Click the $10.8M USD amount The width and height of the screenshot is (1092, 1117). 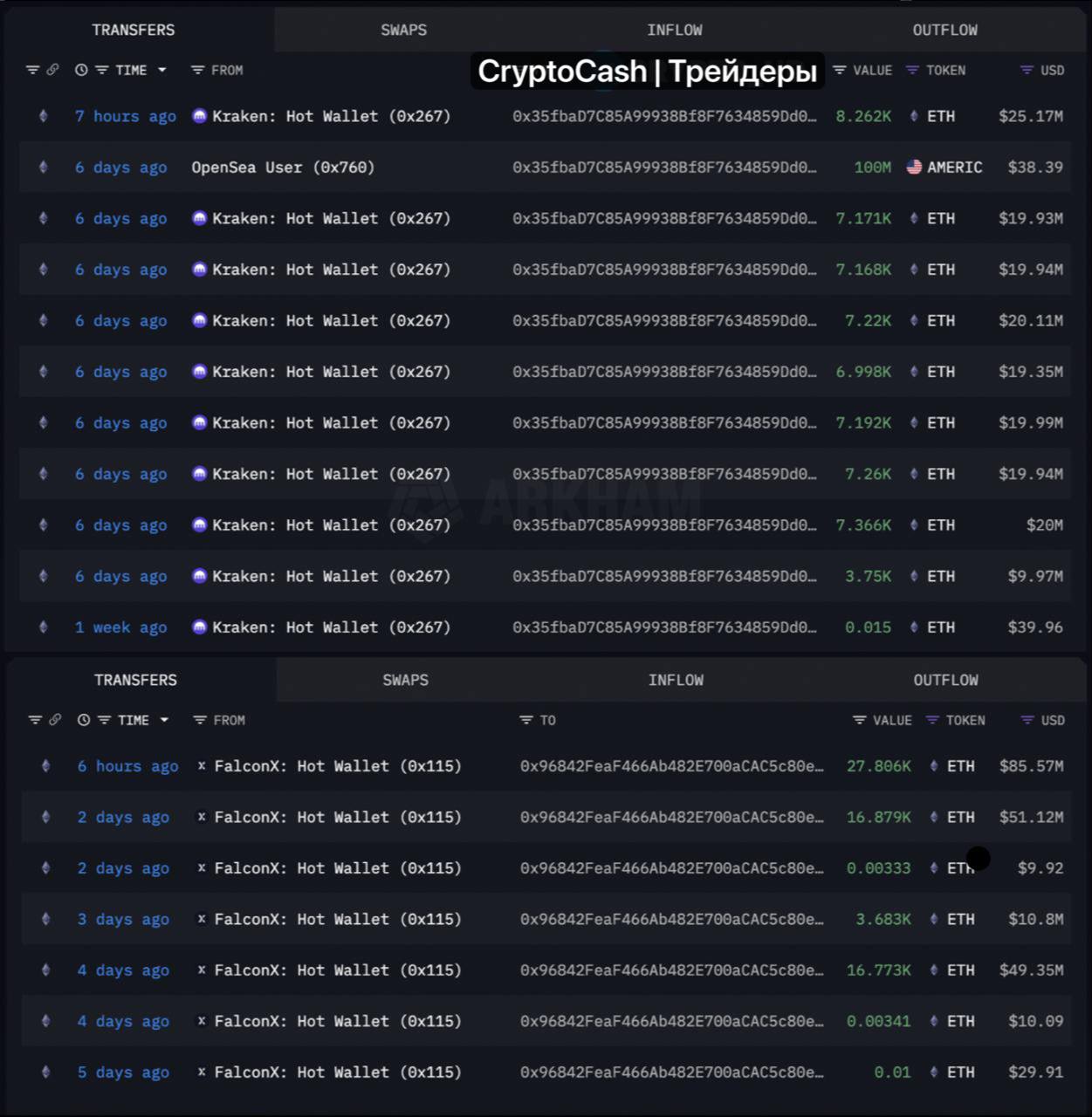(x=1036, y=920)
